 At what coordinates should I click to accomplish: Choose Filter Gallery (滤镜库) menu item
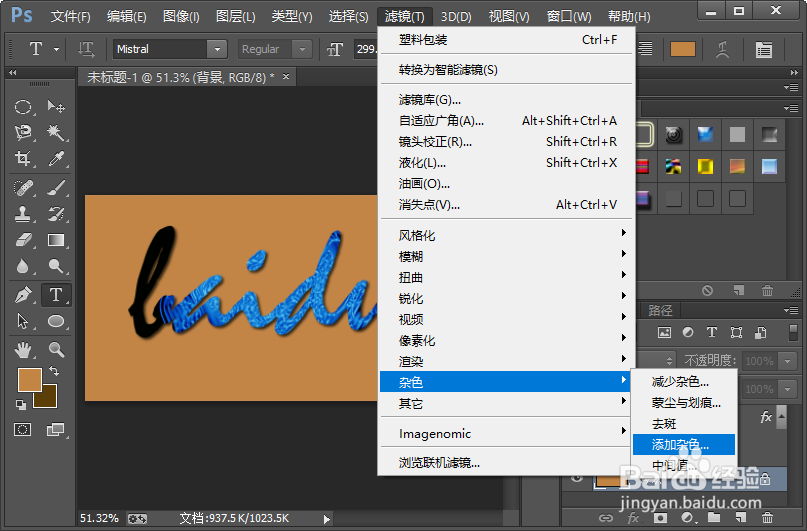pyautogui.click(x=507, y=99)
